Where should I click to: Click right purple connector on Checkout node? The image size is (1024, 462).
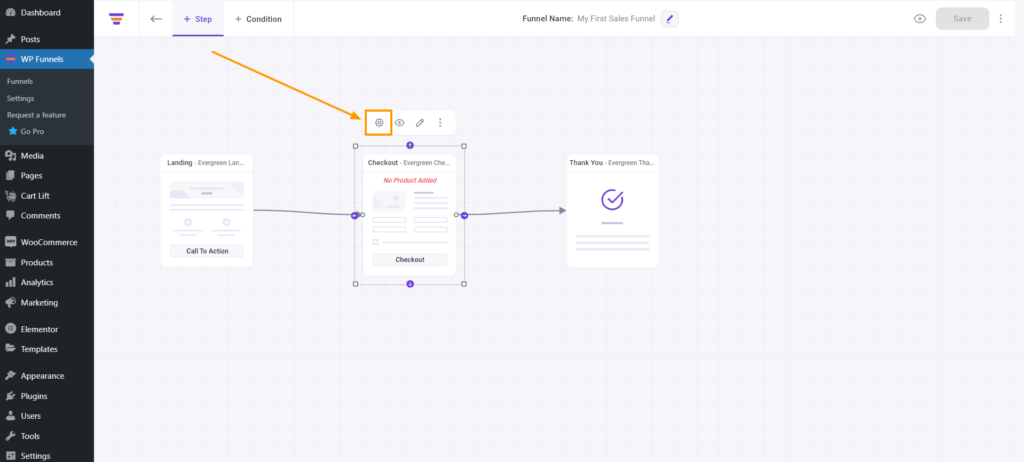coord(464,215)
